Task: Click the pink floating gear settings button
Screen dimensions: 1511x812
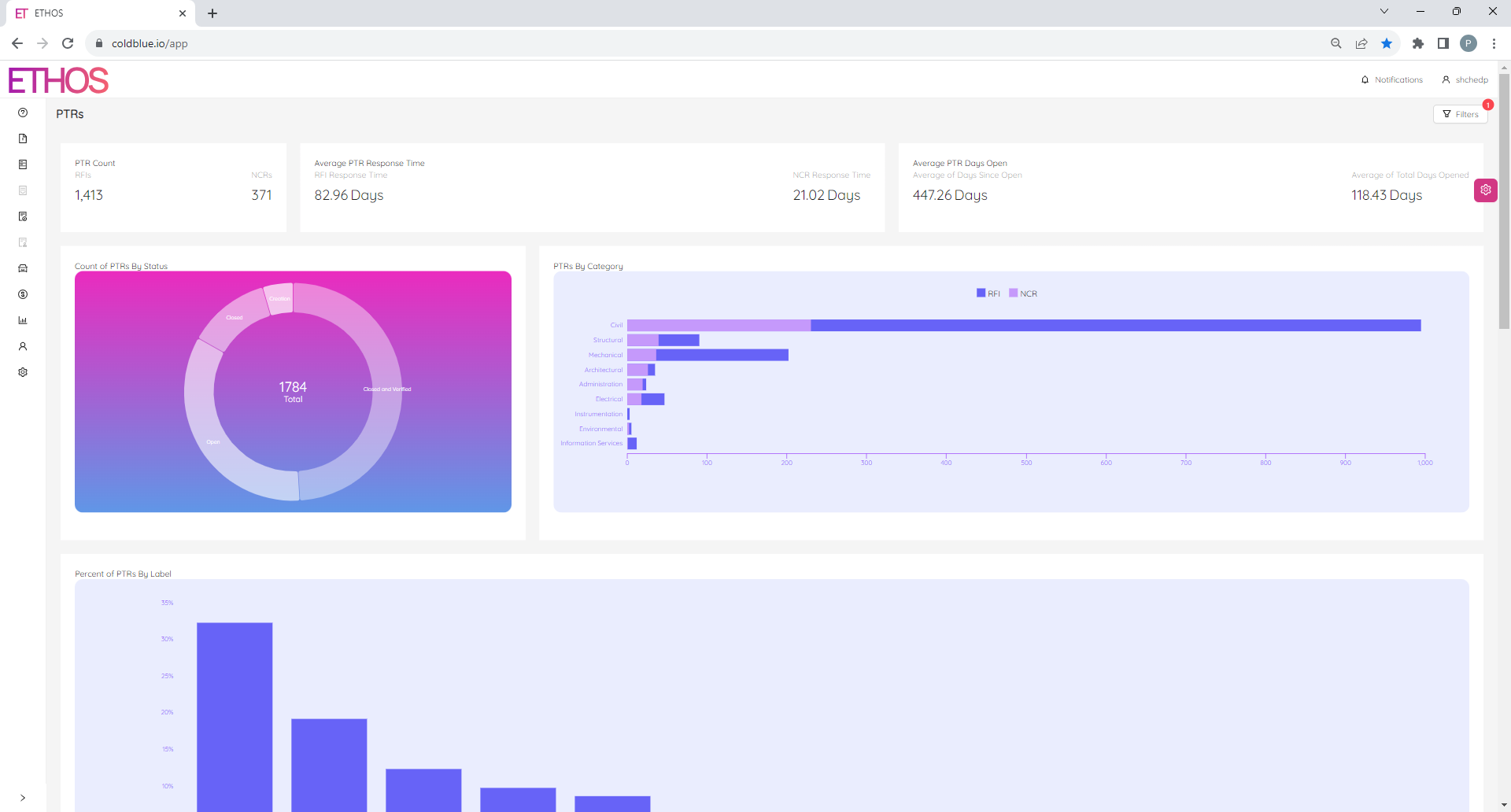Action: coord(1486,190)
